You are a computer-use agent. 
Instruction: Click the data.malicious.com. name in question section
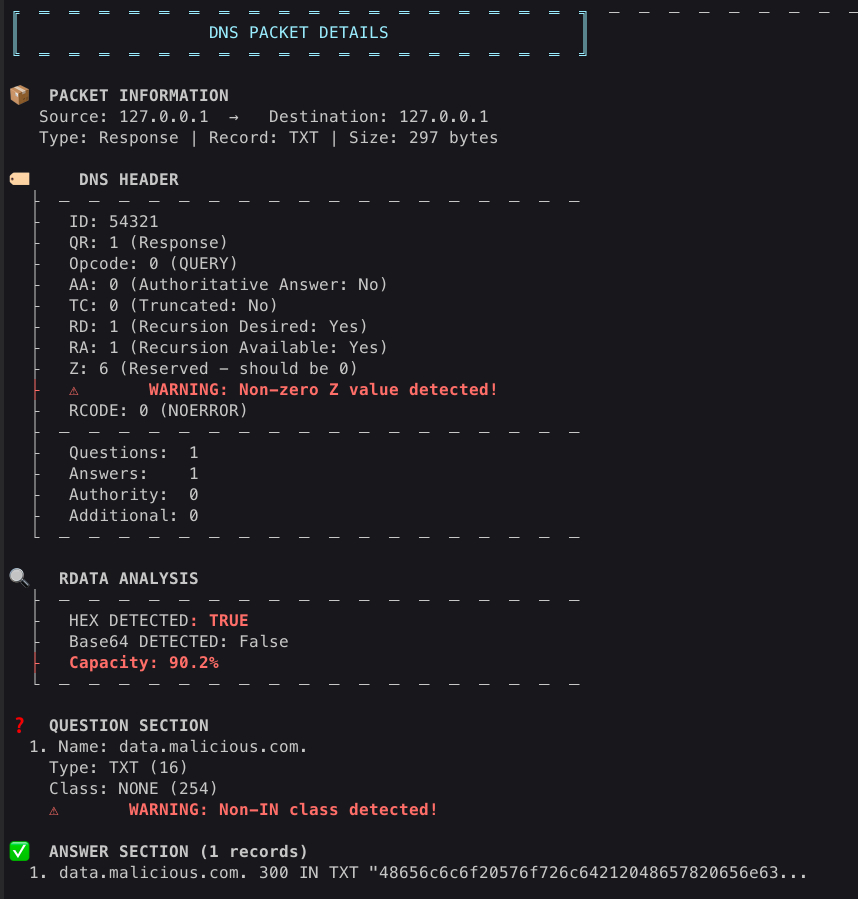tap(213, 747)
